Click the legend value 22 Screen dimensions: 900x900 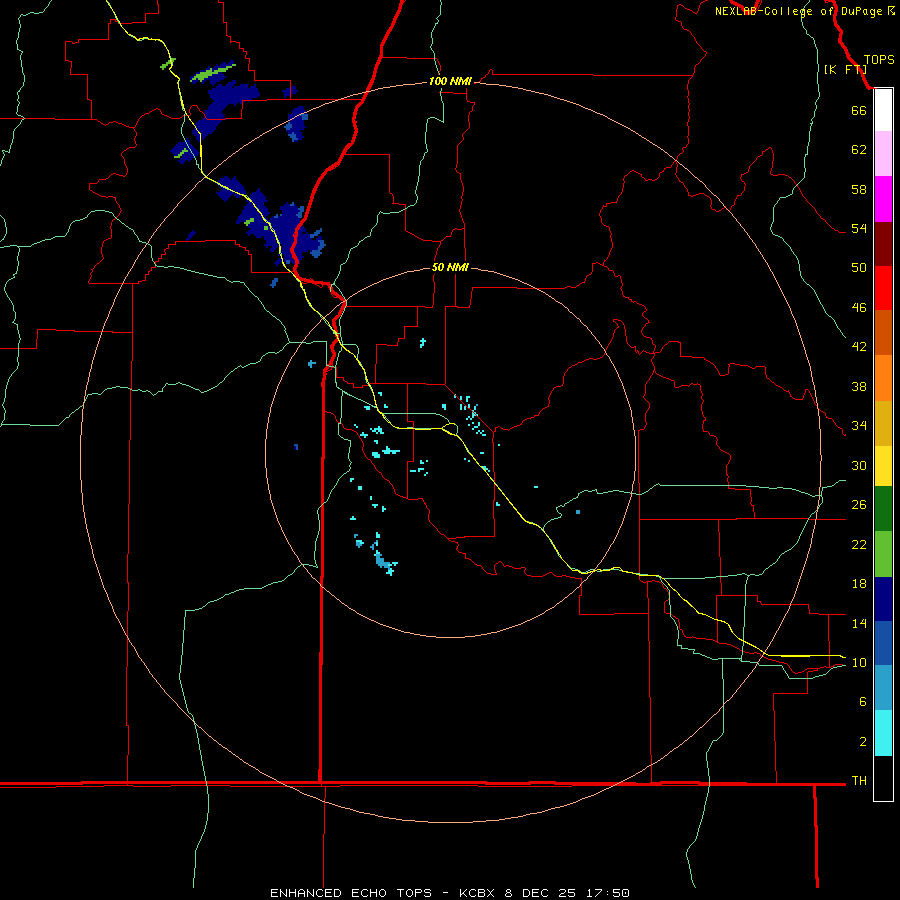[859, 544]
